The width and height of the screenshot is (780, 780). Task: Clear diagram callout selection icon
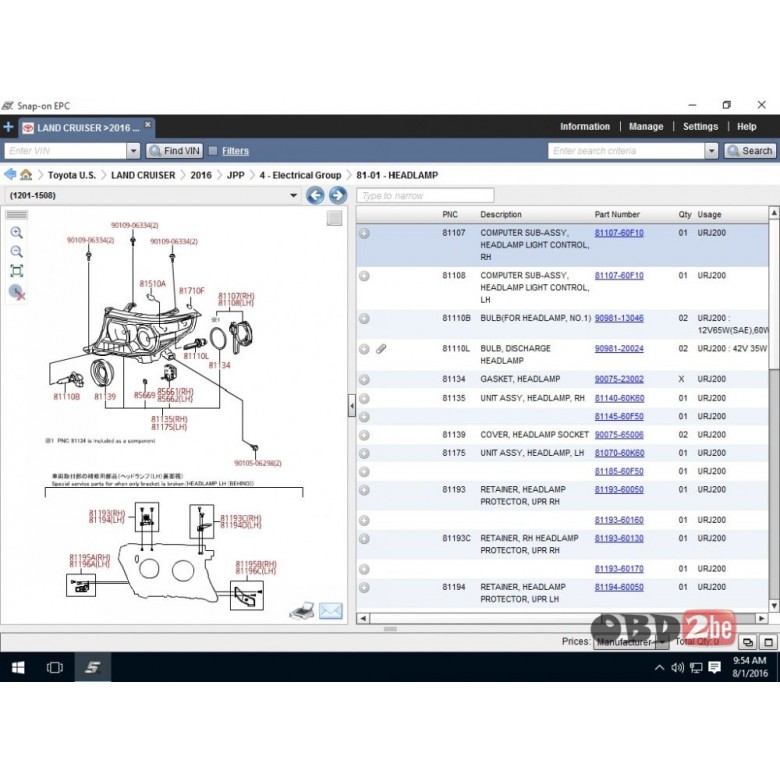tap(17, 292)
